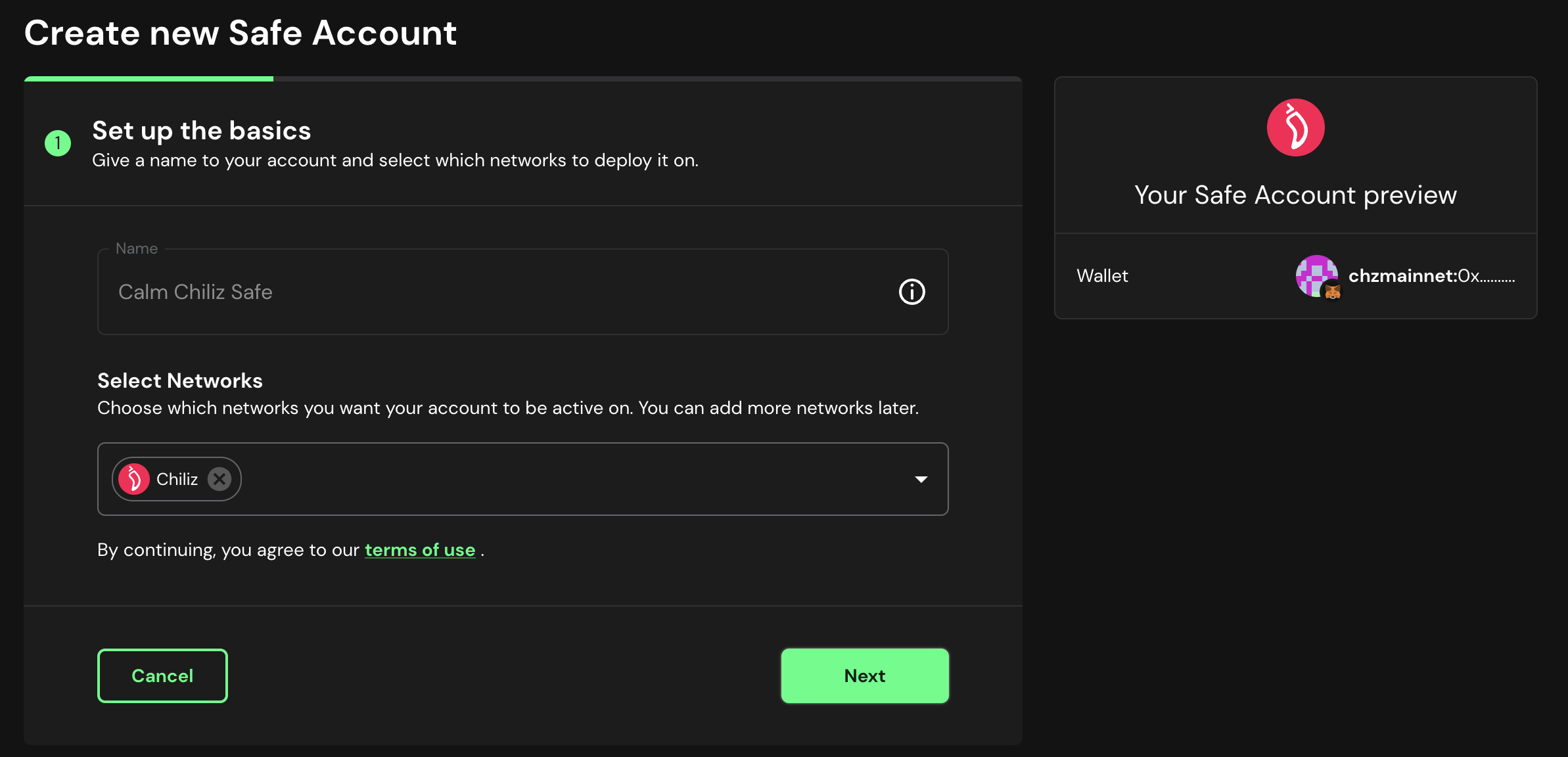Click the info icon in Name field
The width and height of the screenshot is (1568, 757).
911,292
